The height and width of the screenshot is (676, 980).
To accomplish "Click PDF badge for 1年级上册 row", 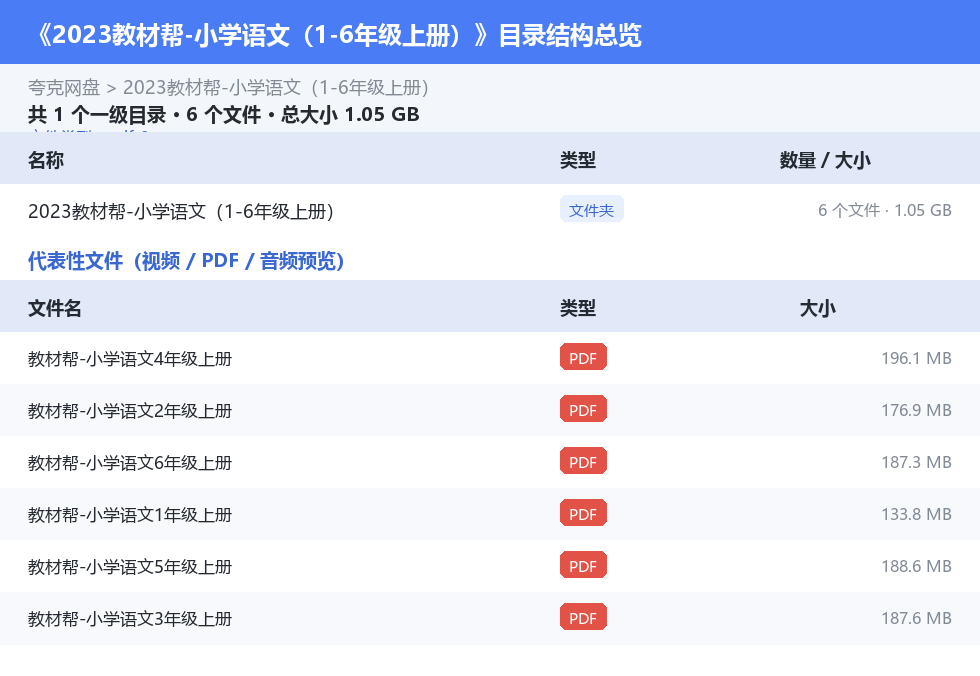I will tap(583, 513).
